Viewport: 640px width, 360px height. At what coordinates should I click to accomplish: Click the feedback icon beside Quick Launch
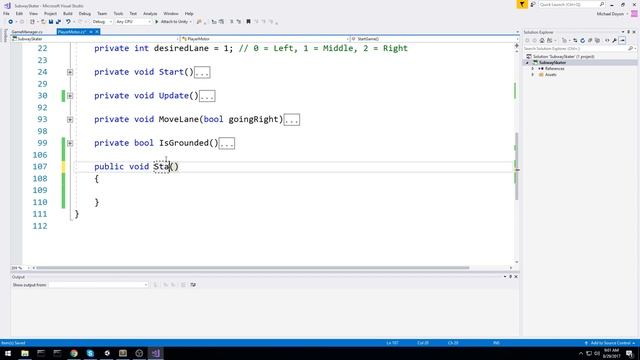point(533,4)
